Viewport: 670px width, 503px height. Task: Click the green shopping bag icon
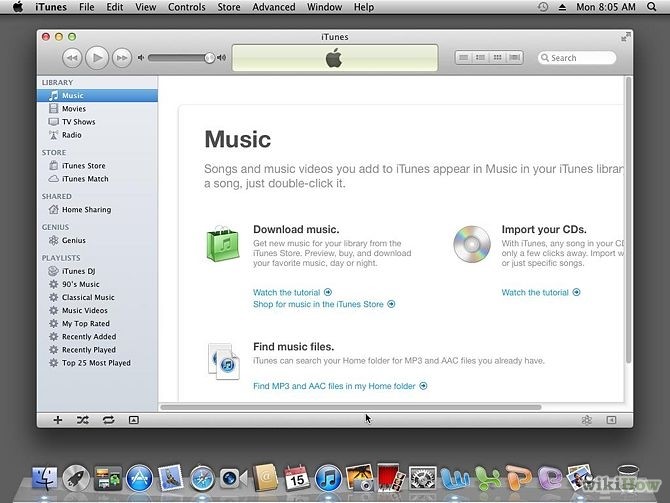223,244
